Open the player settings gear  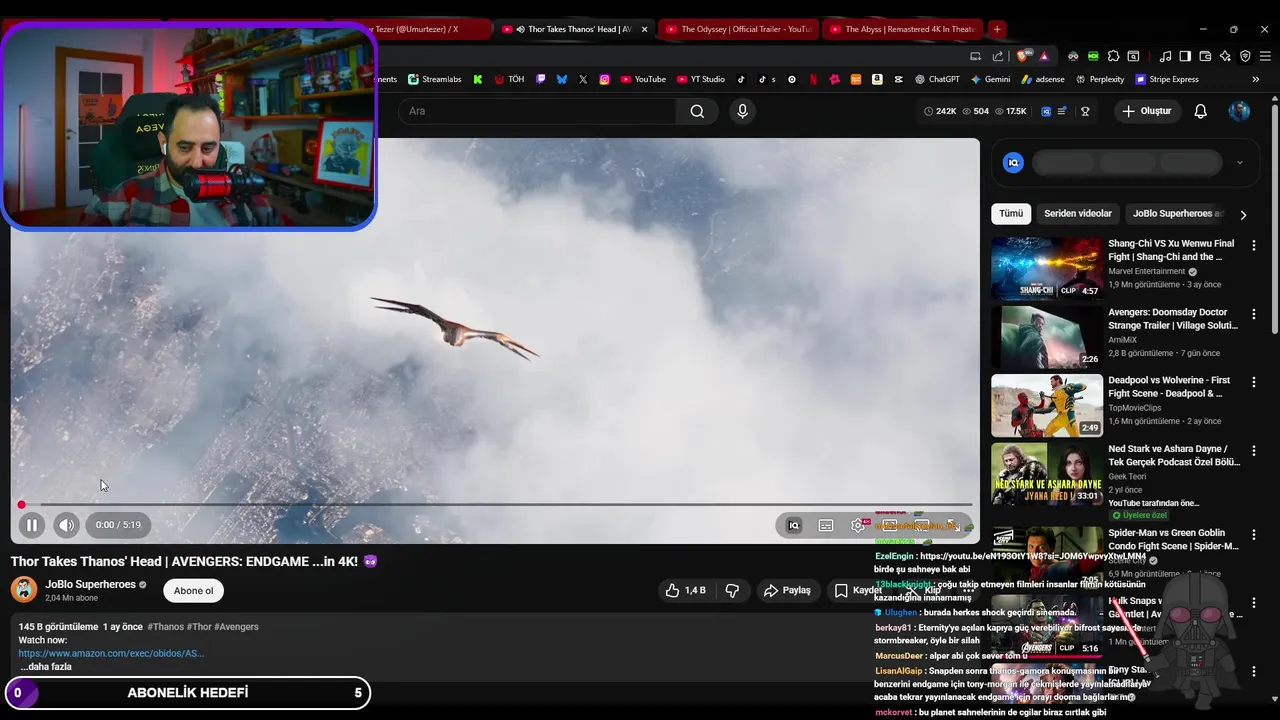858,525
